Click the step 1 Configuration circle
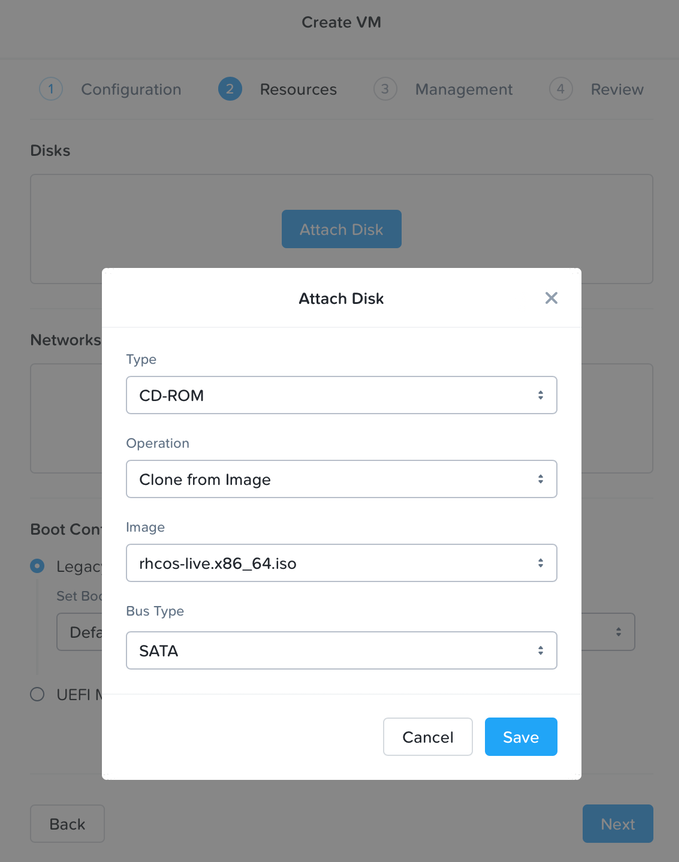Viewport: 679px width, 862px height. click(51, 89)
